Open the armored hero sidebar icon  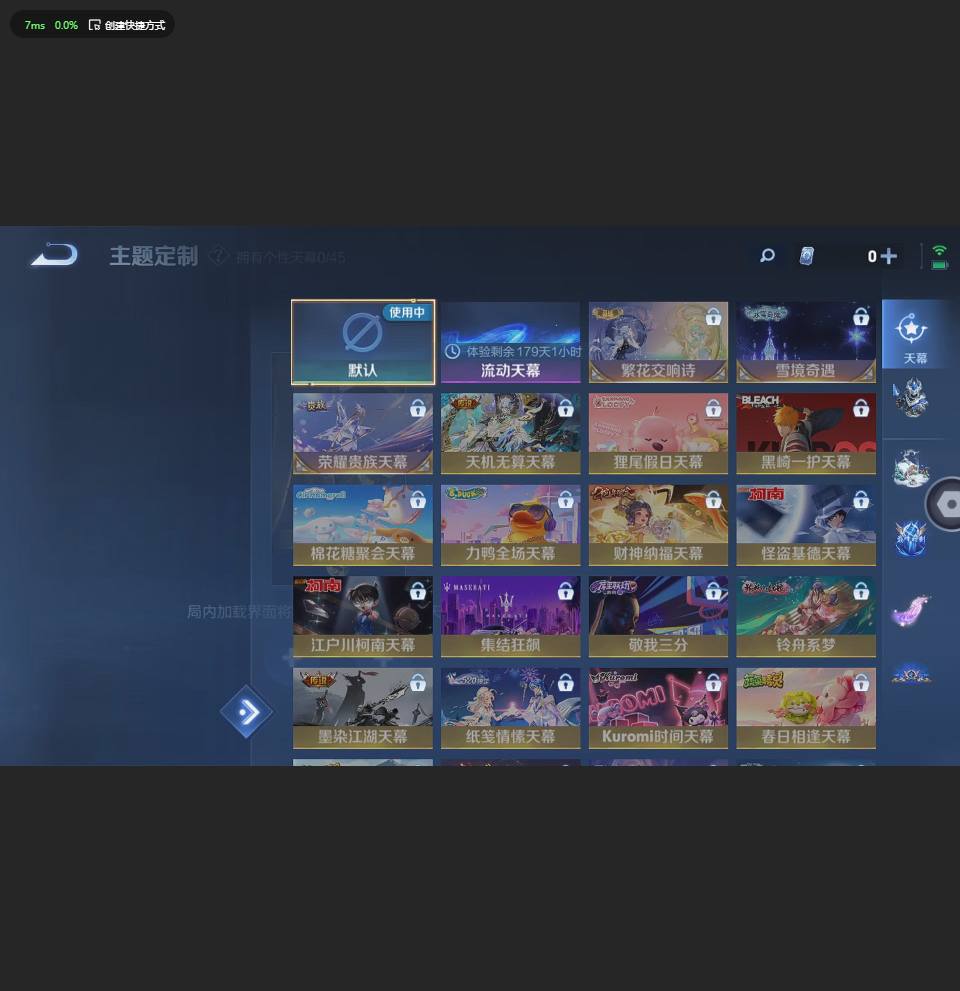click(911, 398)
